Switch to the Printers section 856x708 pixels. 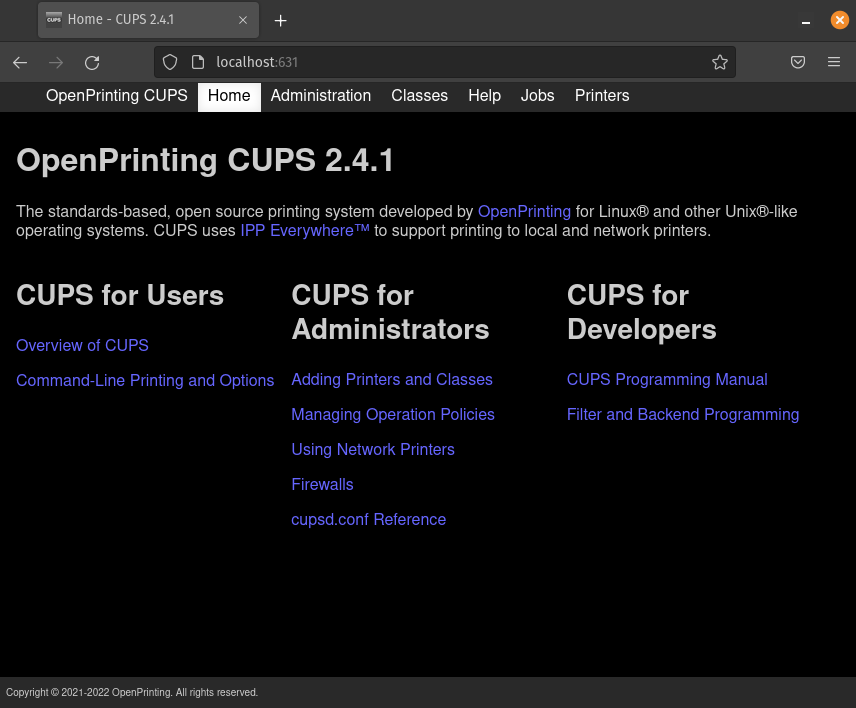point(601,96)
